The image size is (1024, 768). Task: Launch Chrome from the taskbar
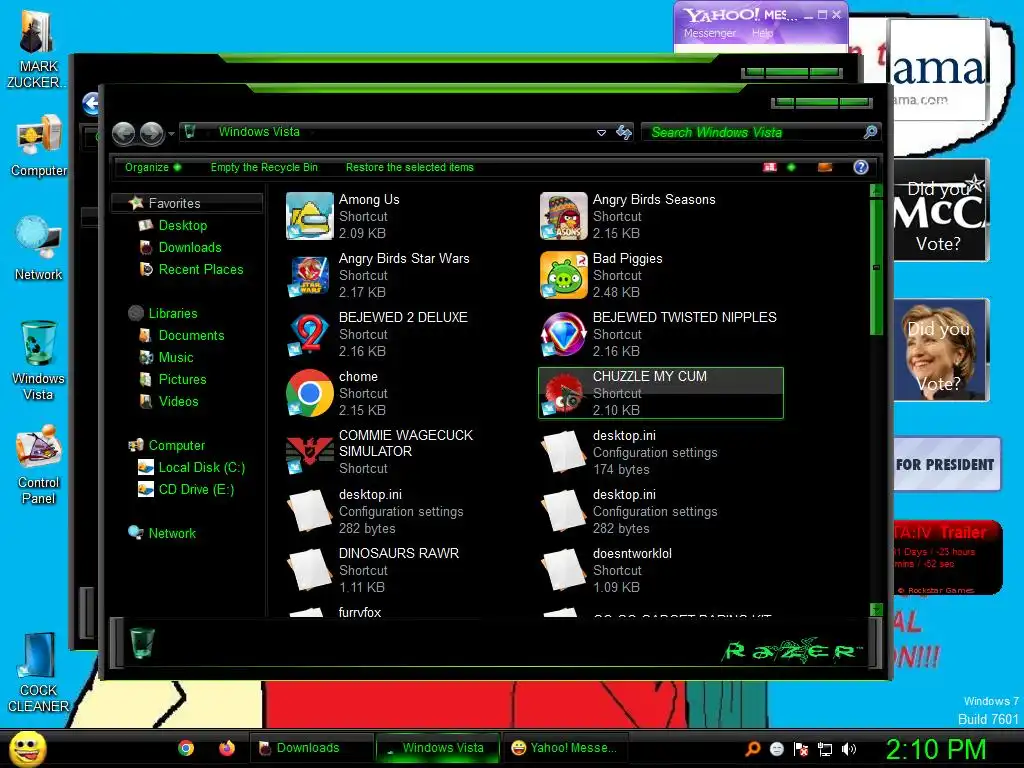coord(186,748)
